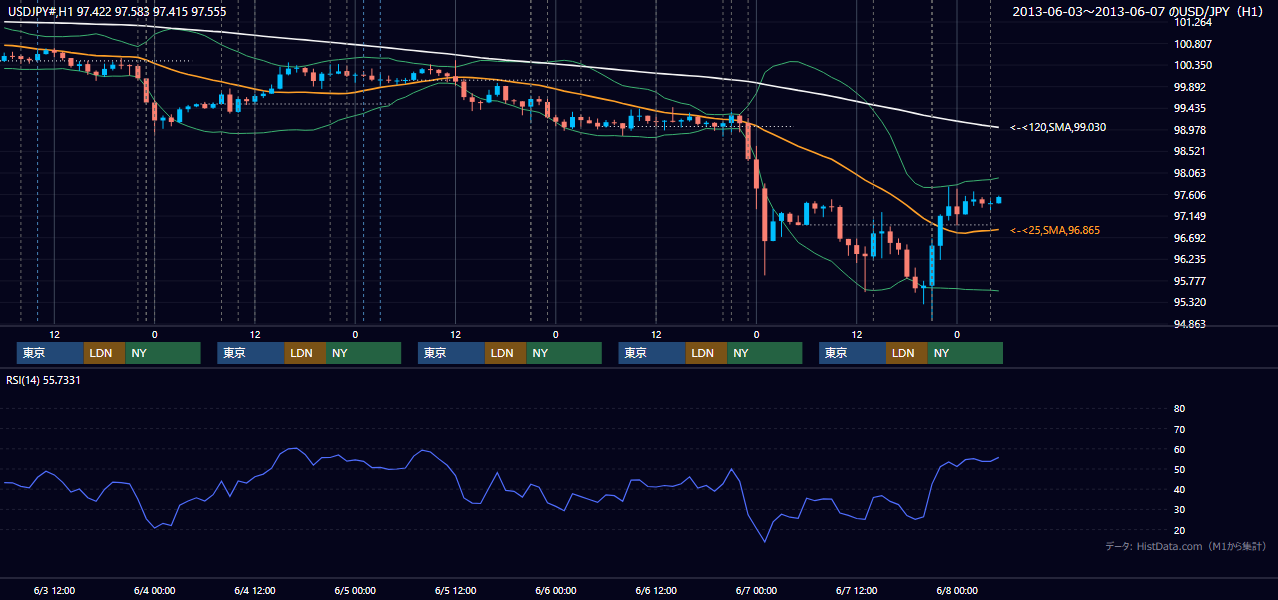Click the RSI scale value 70
This screenshot has width=1278, height=600.
pyautogui.click(x=1179, y=429)
